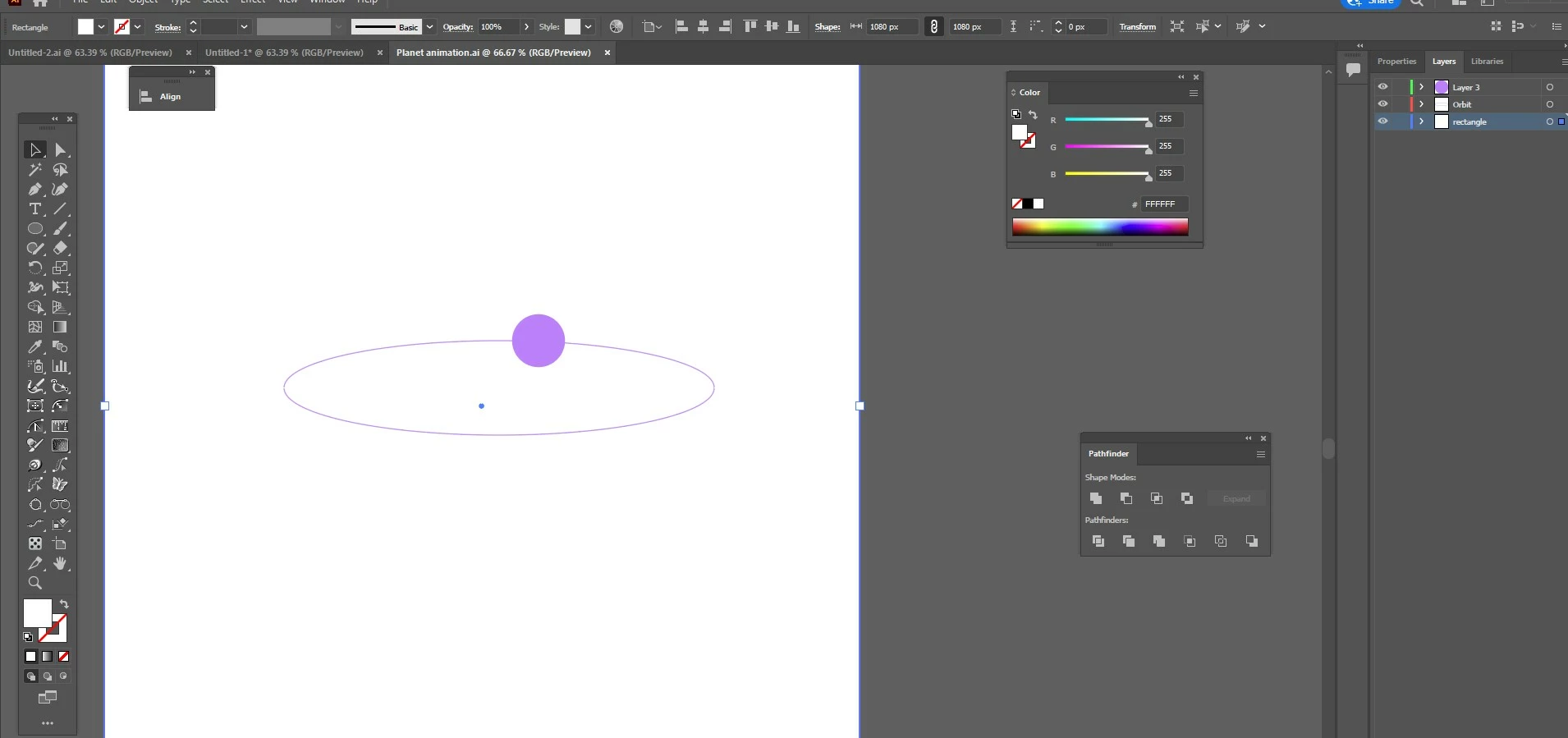Screen dimensions: 1568x738
Task: Open the Align collapsed panel button
Action: [x=172, y=97]
